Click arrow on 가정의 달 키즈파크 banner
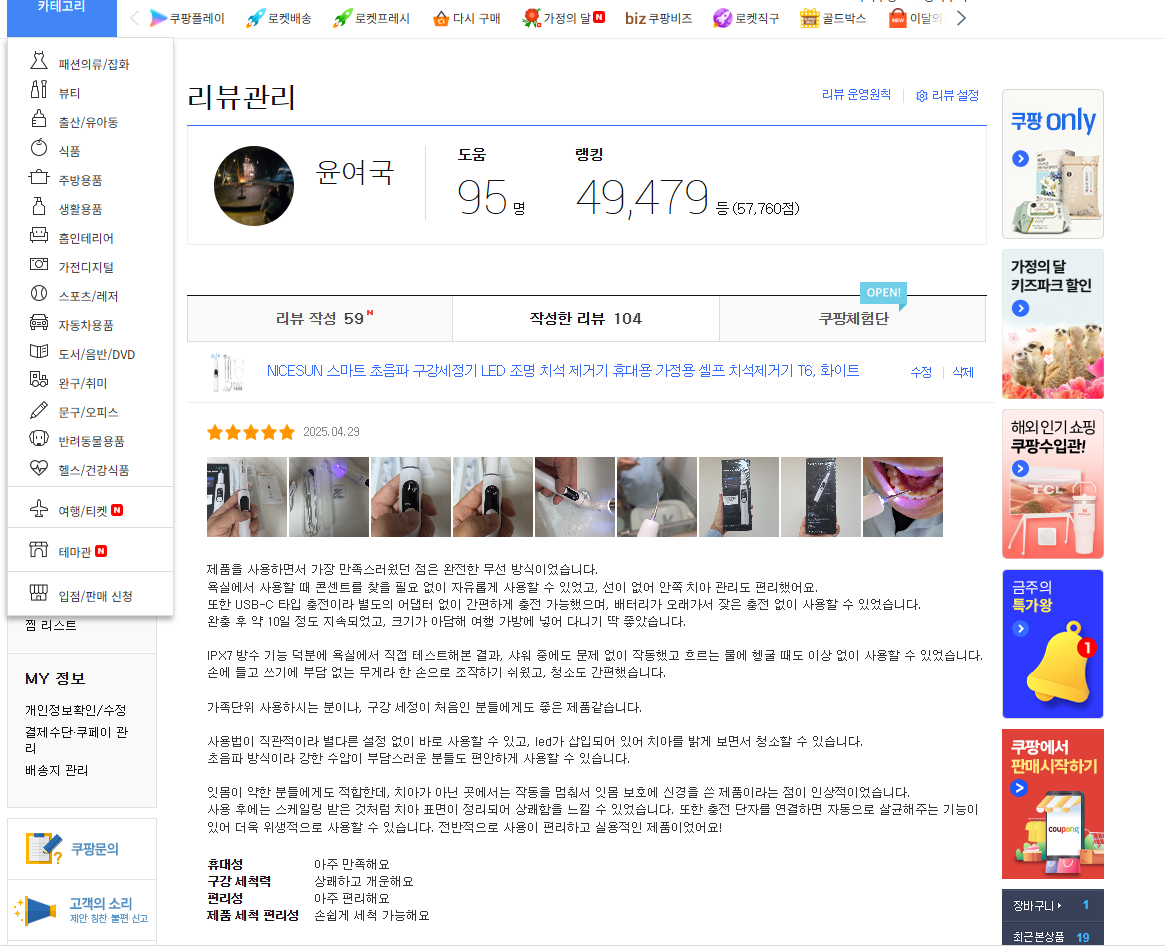Image resolution: width=1165 pixels, height=946 pixels. pos(1020,308)
